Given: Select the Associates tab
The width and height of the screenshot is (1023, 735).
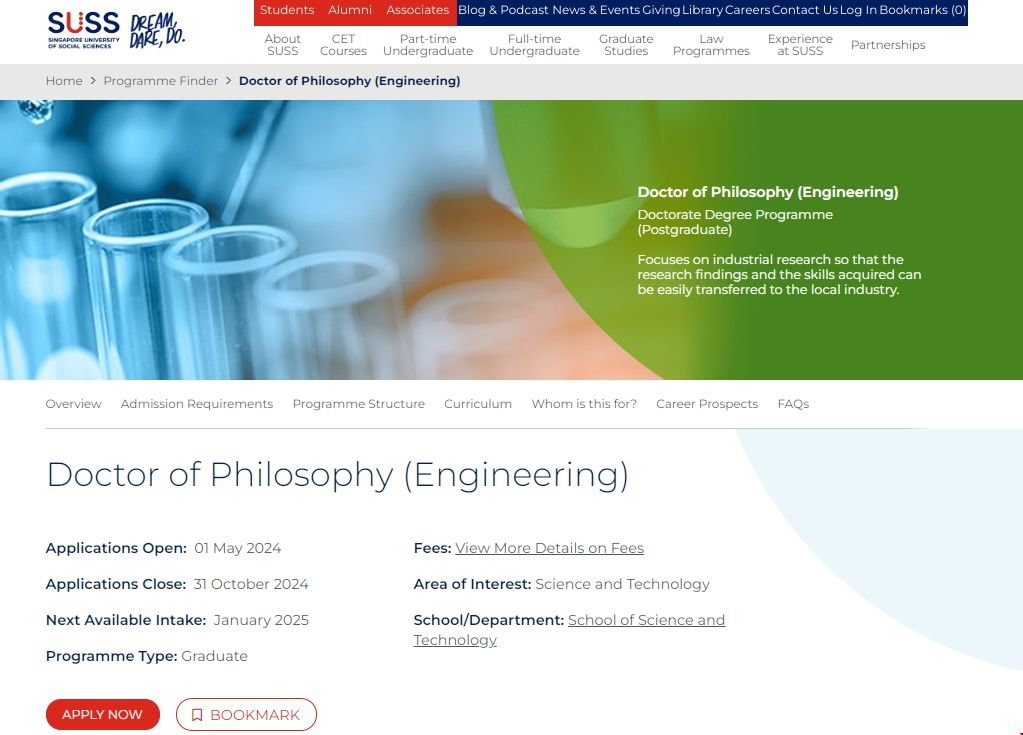Looking at the screenshot, I should click(x=417, y=10).
